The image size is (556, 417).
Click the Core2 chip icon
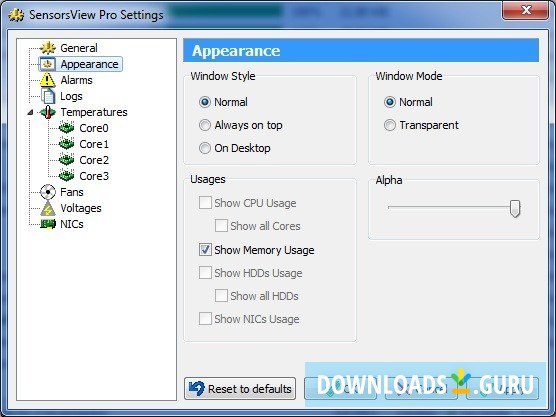click(x=66, y=160)
